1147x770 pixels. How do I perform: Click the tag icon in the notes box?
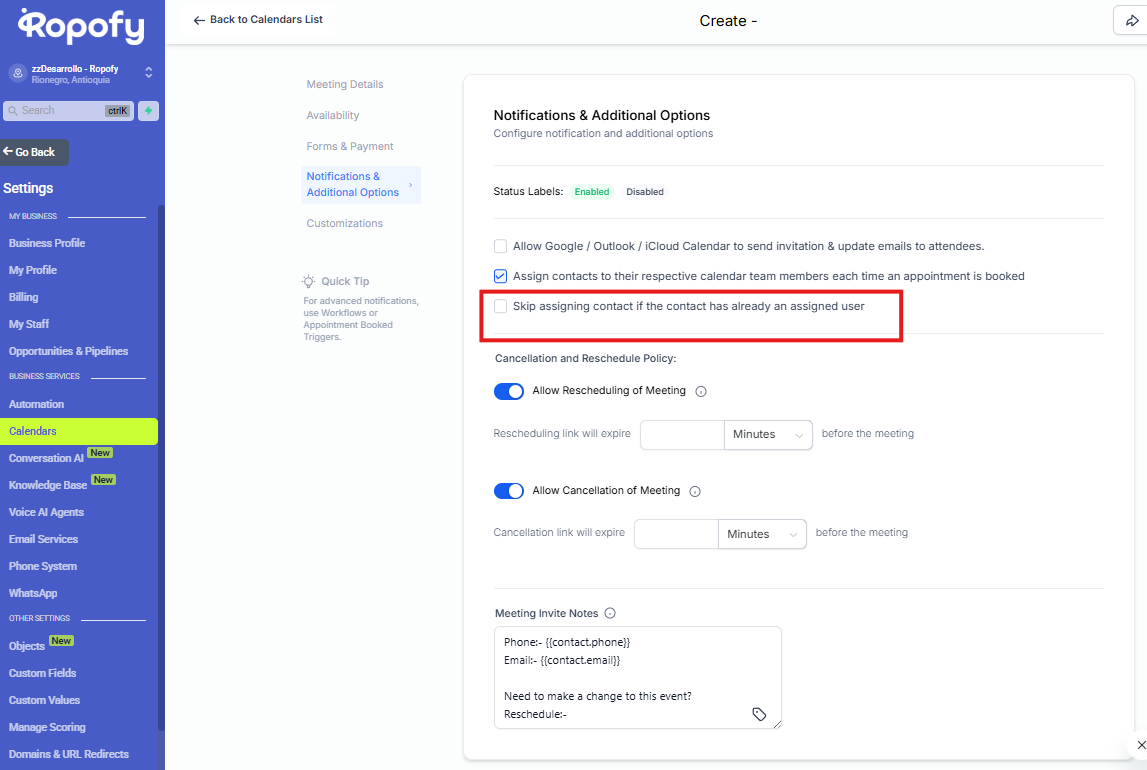click(x=759, y=714)
